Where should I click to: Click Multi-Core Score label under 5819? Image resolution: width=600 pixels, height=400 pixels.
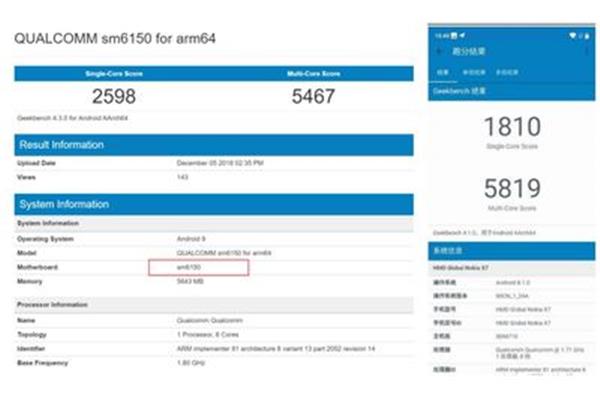pos(512,208)
